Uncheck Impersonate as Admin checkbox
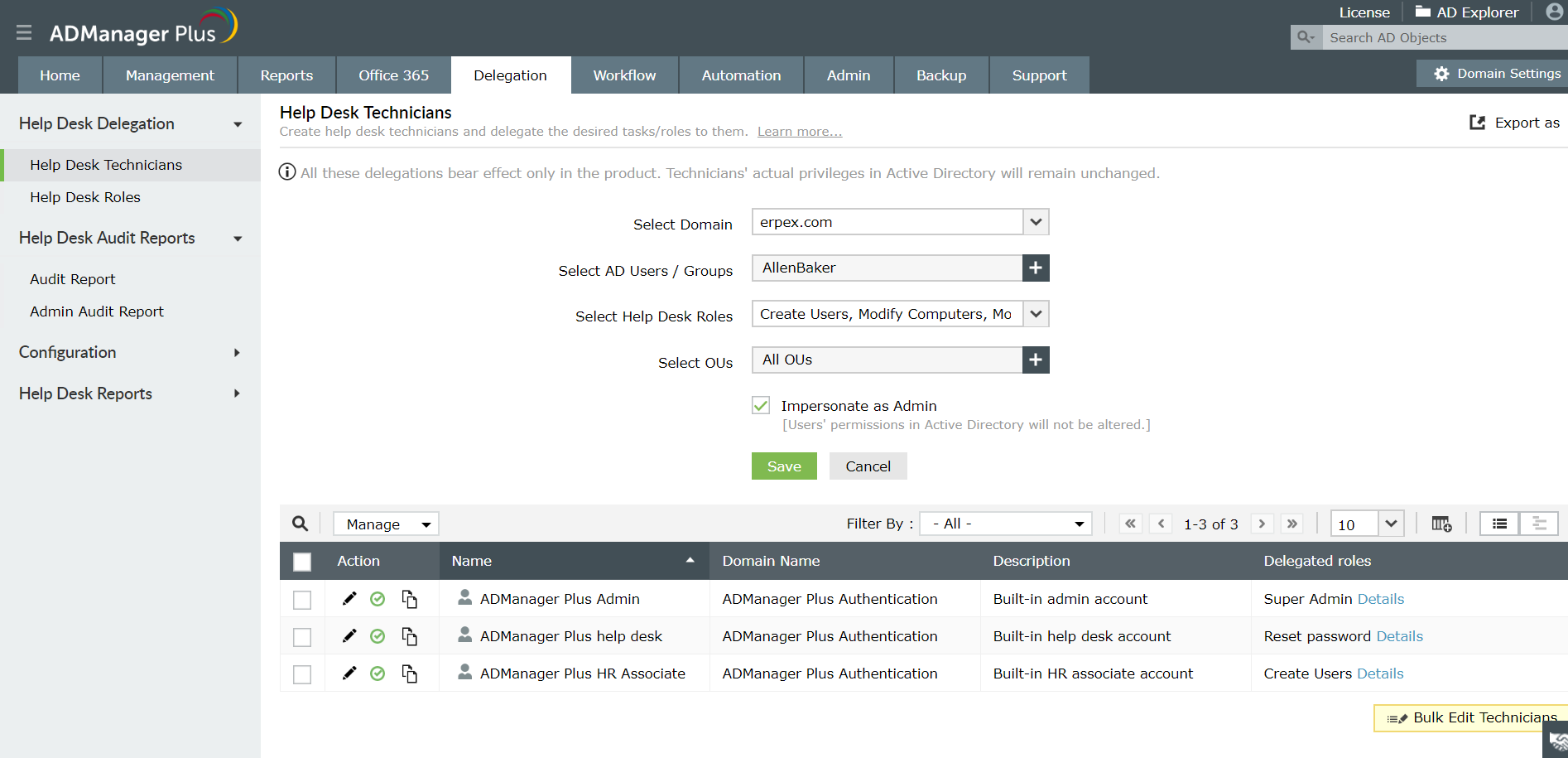1568x758 pixels. pos(761,405)
